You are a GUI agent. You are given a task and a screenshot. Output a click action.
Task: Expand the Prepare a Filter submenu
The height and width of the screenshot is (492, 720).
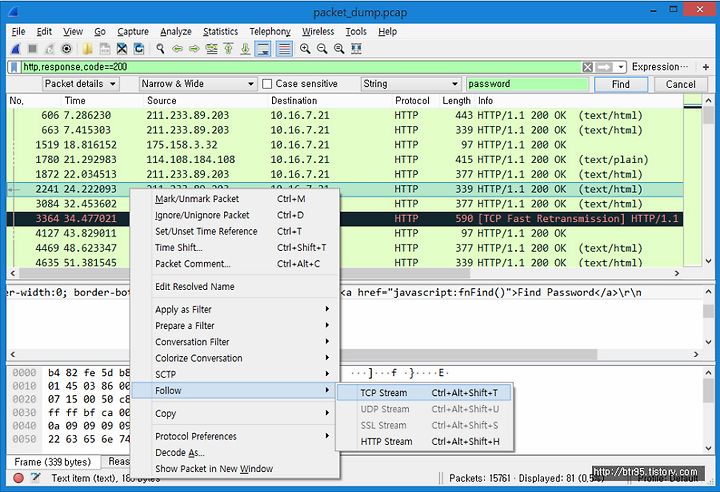point(242,325)
